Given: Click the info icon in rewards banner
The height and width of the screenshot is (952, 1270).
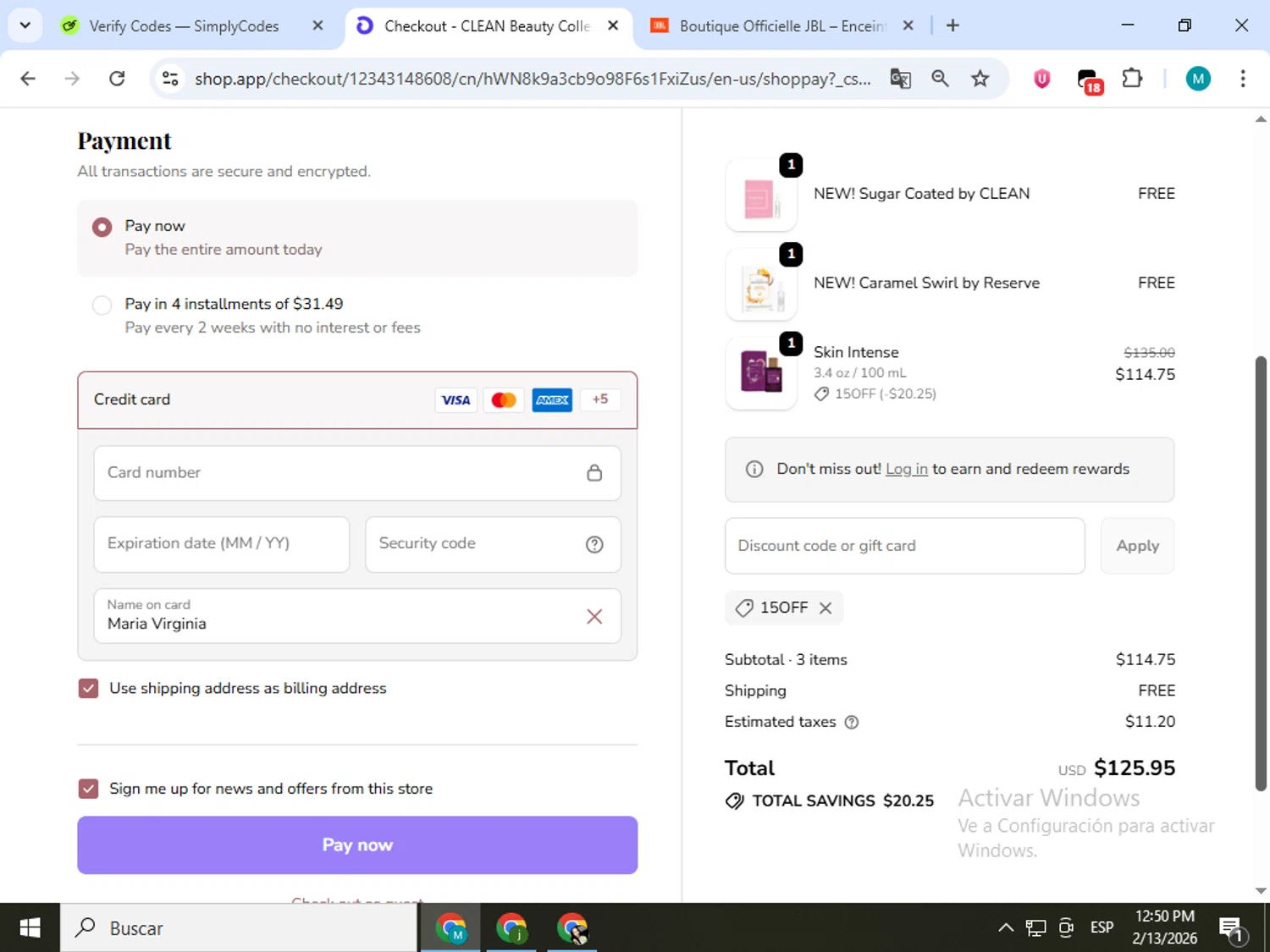Looking at the screenshot, I should click(x=754, y=469).
